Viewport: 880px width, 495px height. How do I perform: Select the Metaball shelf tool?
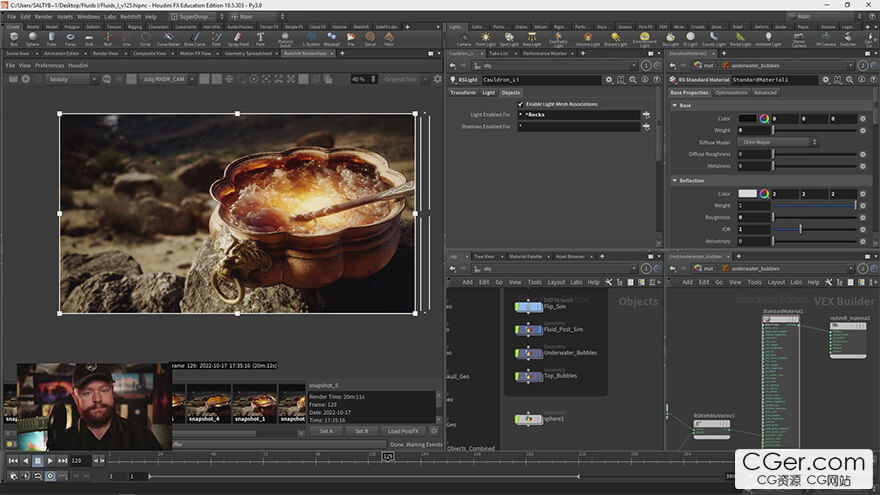tap(332, 39)
